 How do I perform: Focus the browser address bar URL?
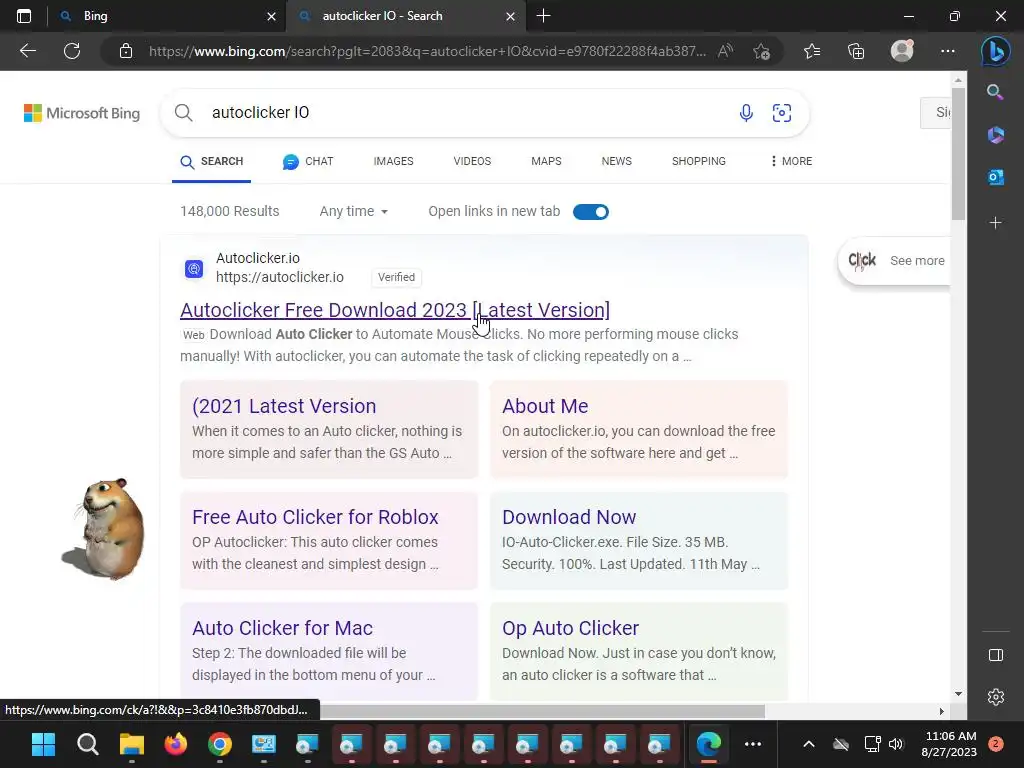(427, 51)
